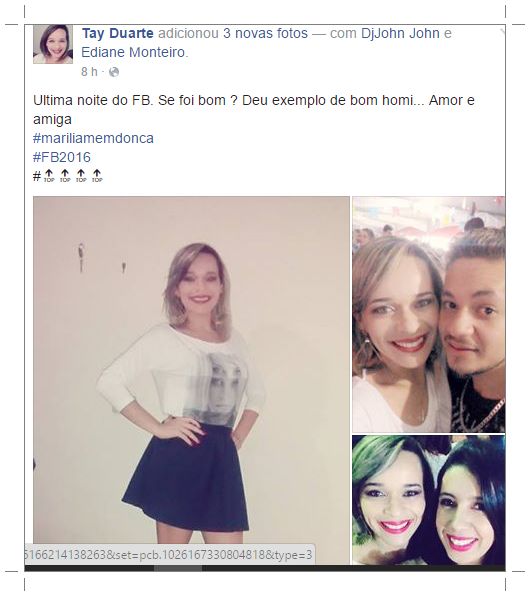The width and height of the screenshot is (530, 596).
Task: Follow the #FB2016 hashtag
Action: tap(62, 157)
